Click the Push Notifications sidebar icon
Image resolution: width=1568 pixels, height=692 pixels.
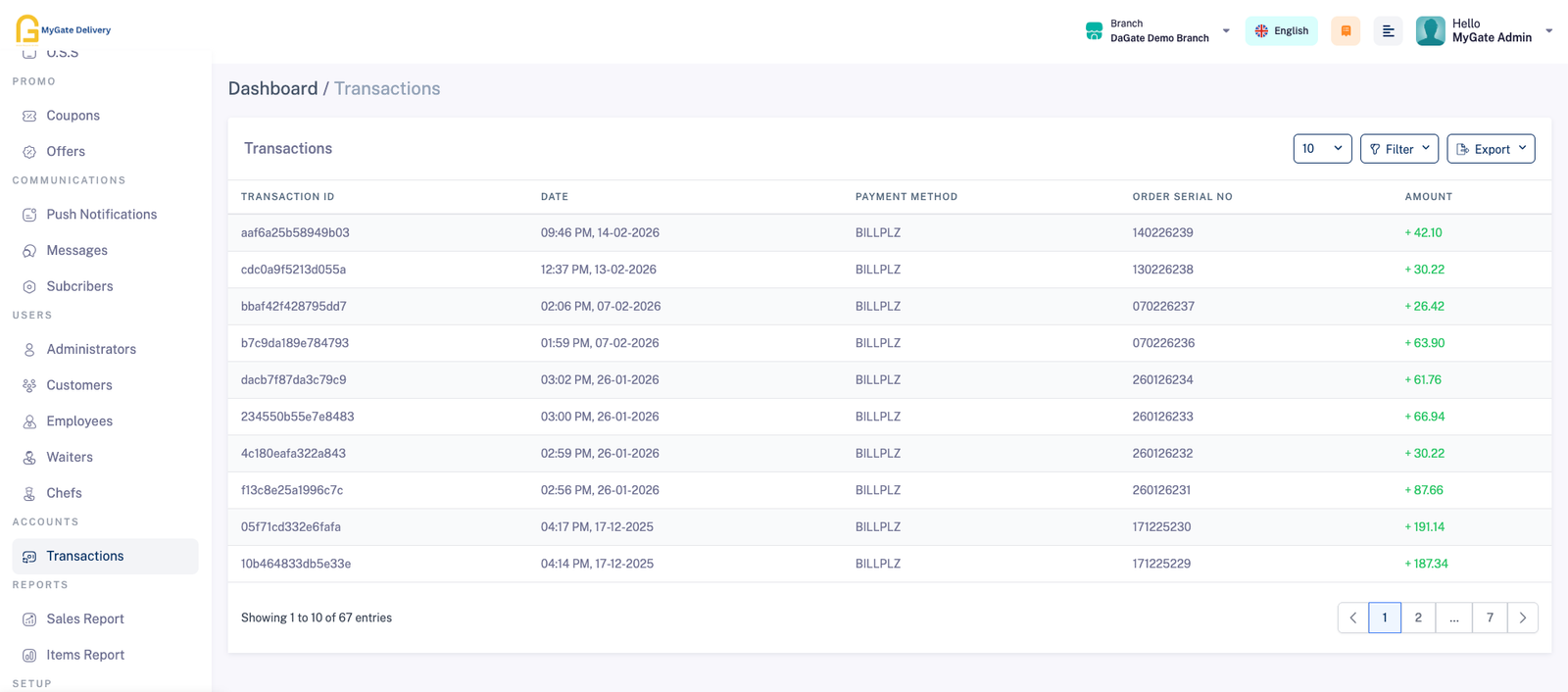click(x=29, y=215)
